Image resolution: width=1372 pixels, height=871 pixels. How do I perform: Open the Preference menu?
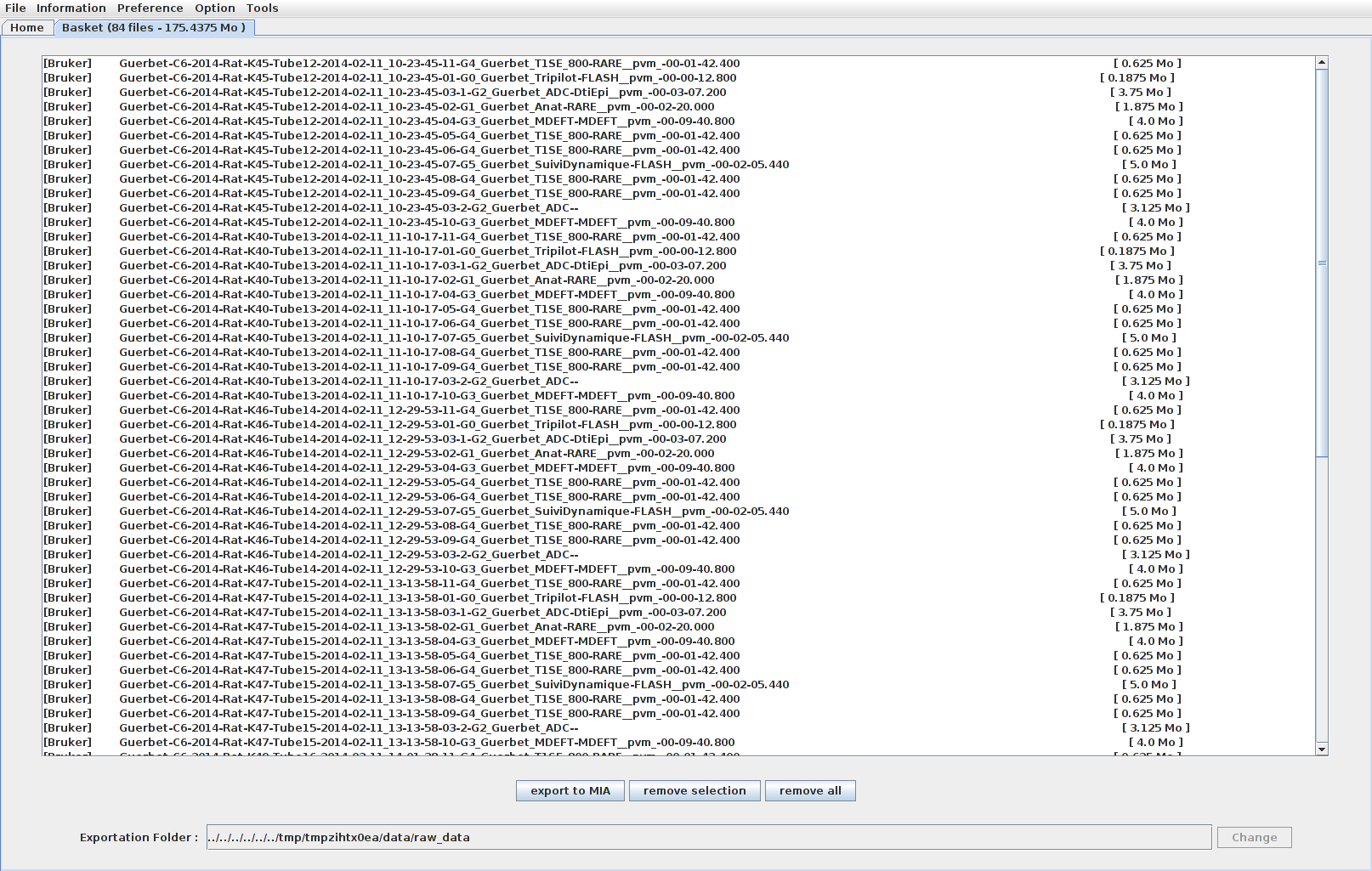pyautogui.click(x=150, y=8)
